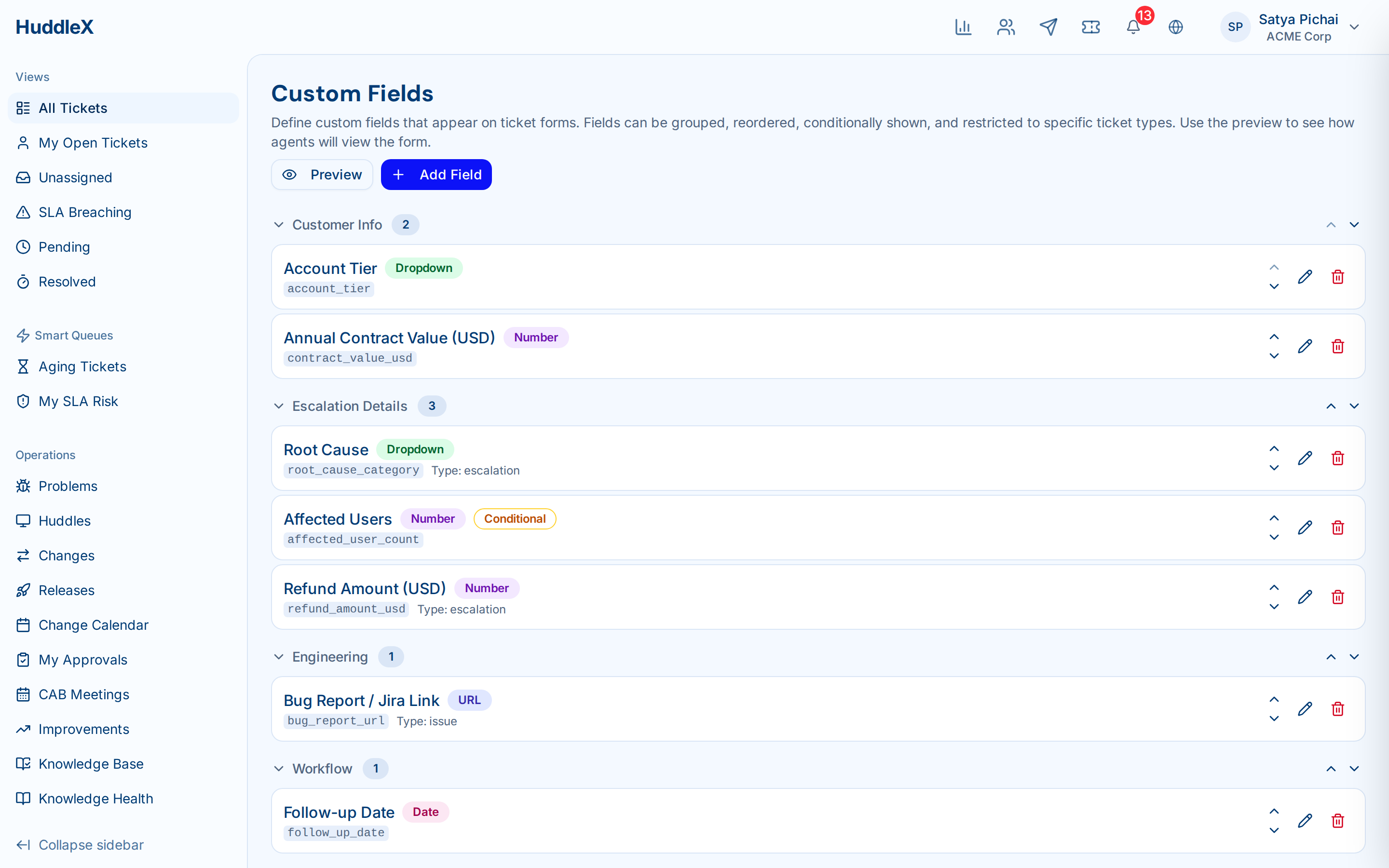Delete the Bug Report / Jira Link field

pos(1337,709)
